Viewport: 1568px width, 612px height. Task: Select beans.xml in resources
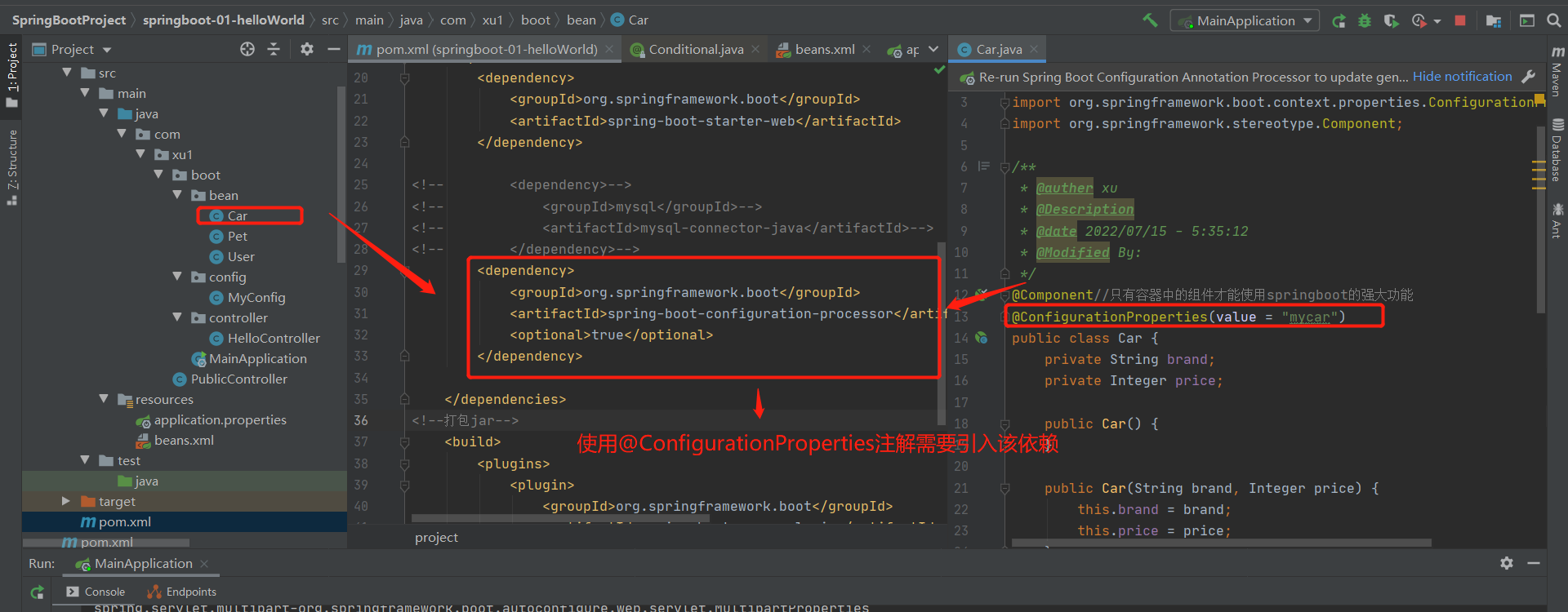[175, 440]
